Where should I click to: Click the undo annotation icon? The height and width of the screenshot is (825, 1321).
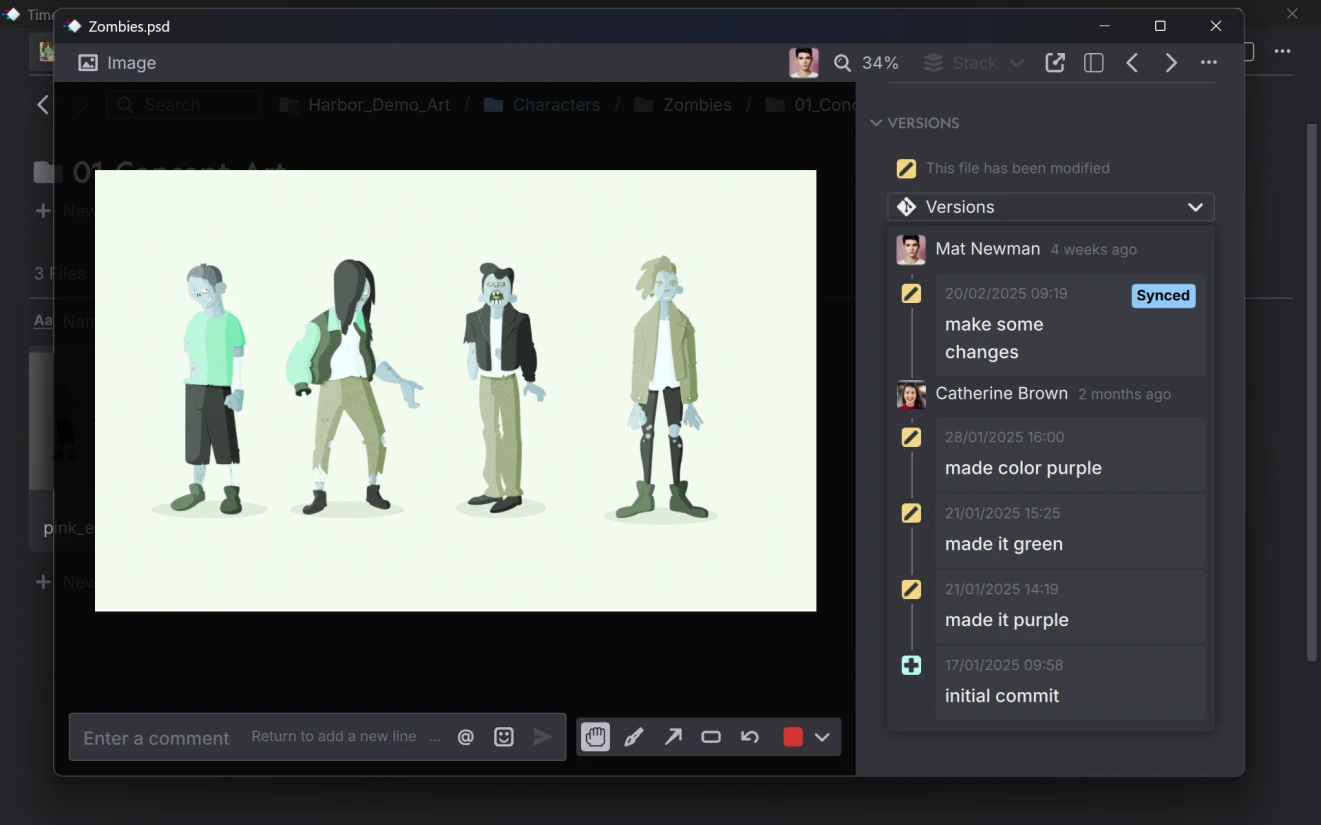point(750,737)
